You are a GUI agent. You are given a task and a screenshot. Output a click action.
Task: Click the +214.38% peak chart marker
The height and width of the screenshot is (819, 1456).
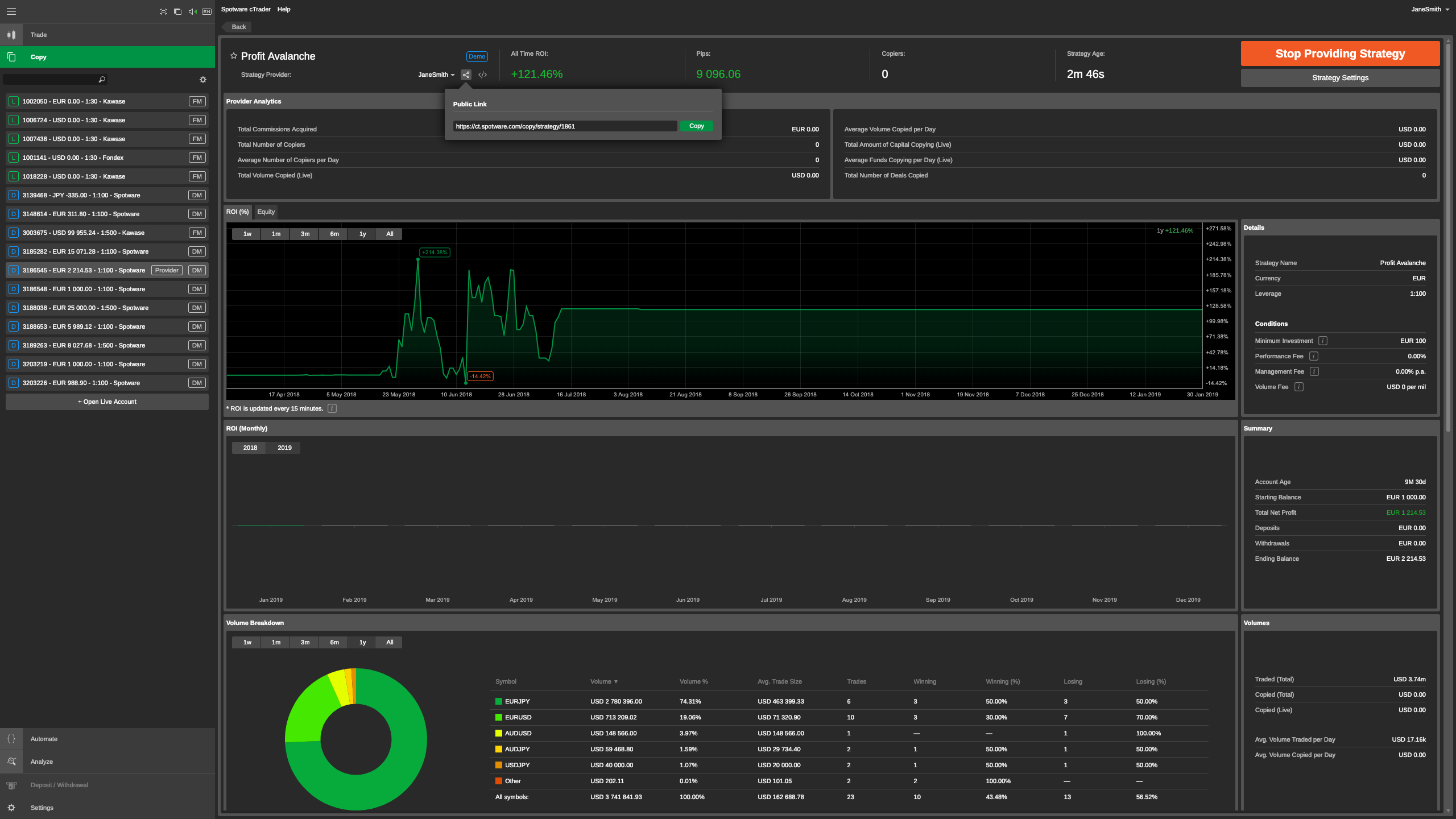pyautogui.click(x=435, y=253)
